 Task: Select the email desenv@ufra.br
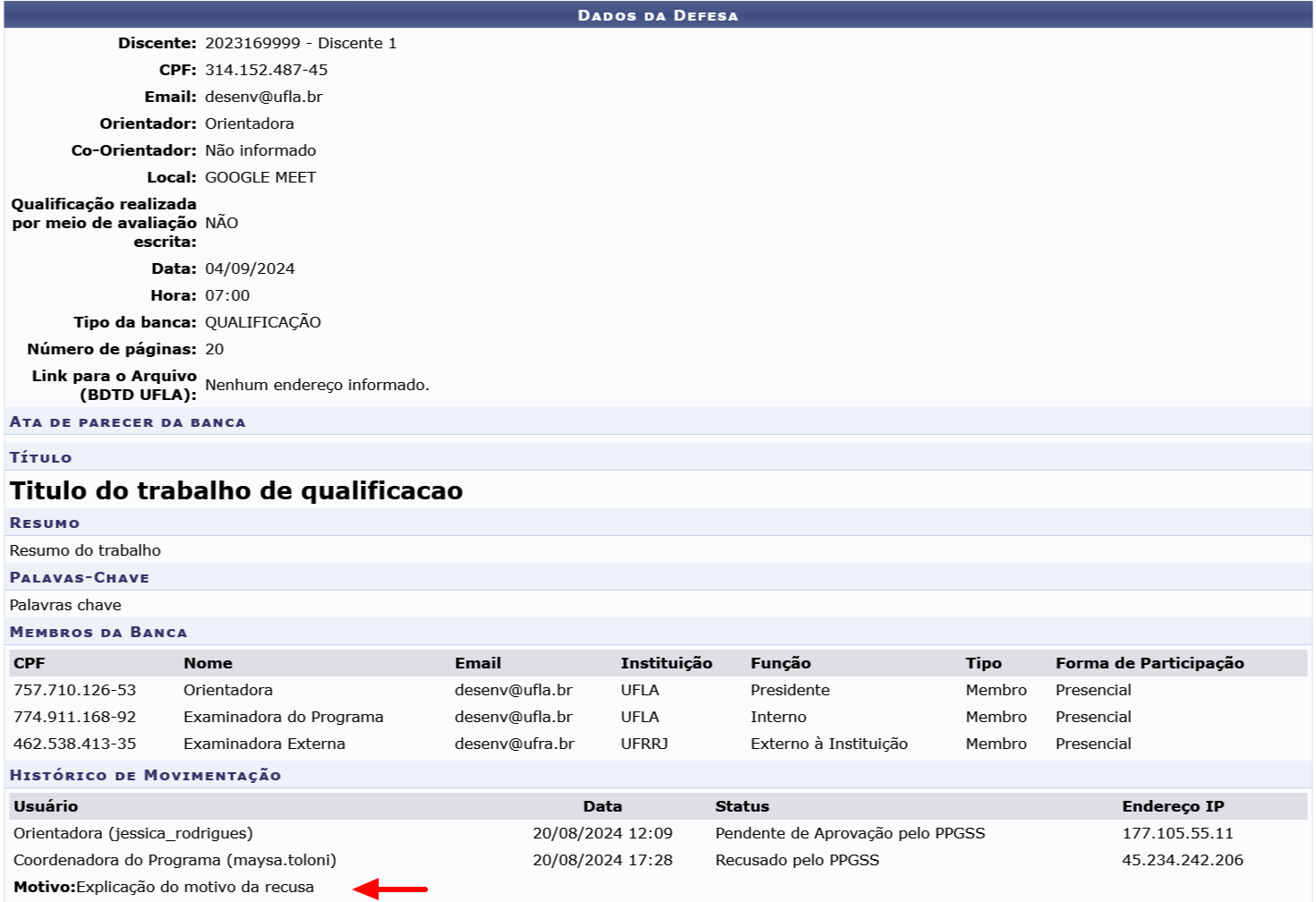point(514,744)
